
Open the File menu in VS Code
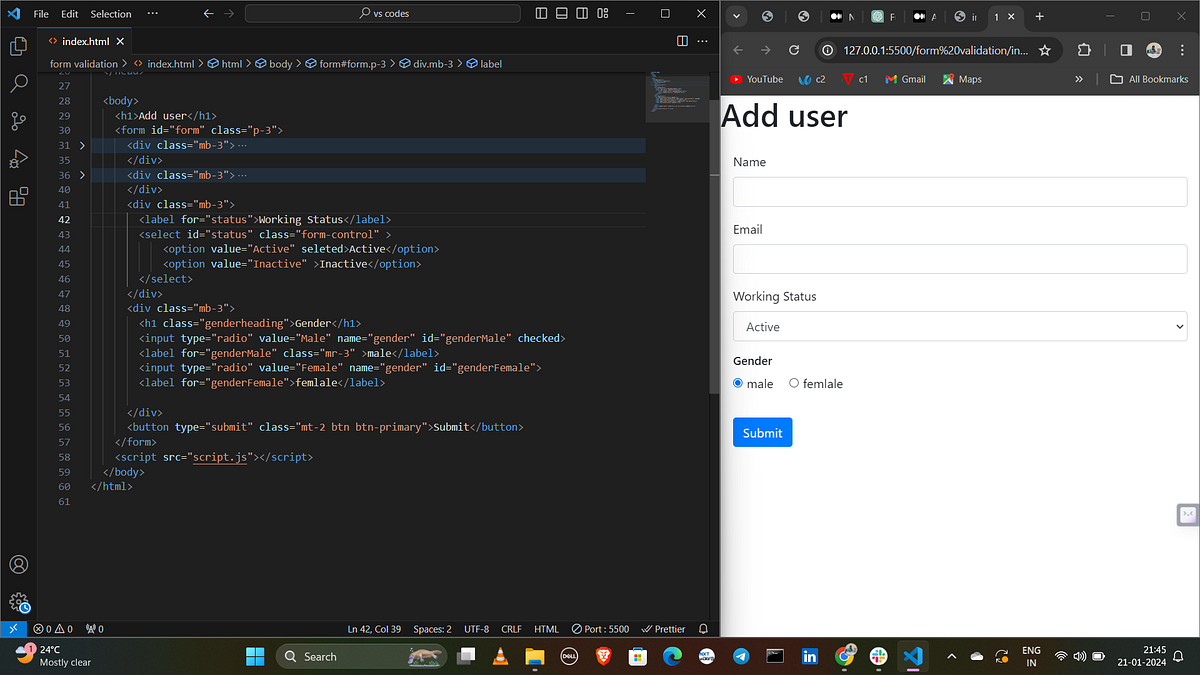click(40, 13)
